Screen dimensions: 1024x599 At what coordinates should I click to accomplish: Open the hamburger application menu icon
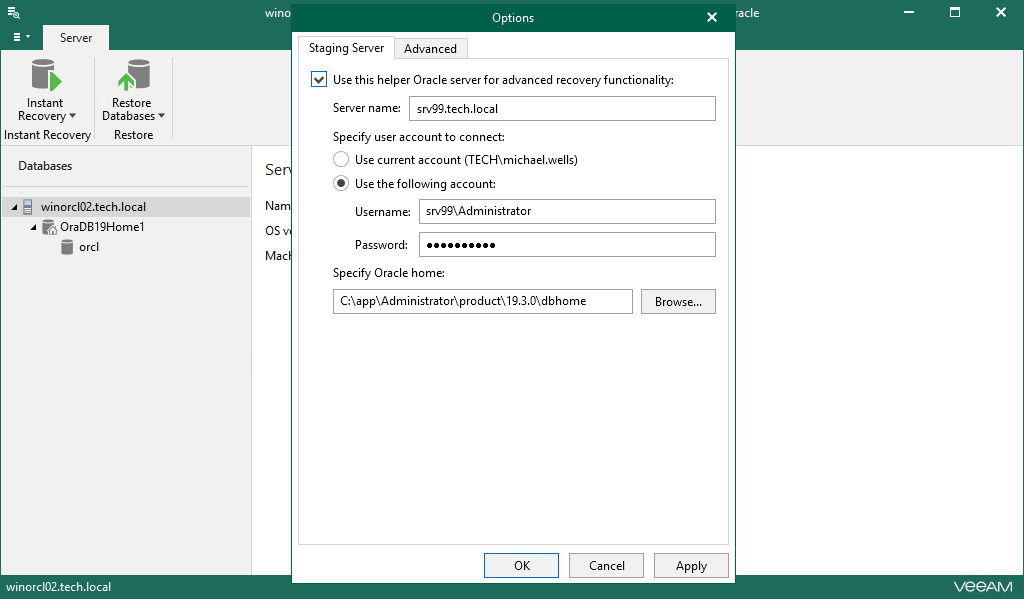click(x=20, y=37)
